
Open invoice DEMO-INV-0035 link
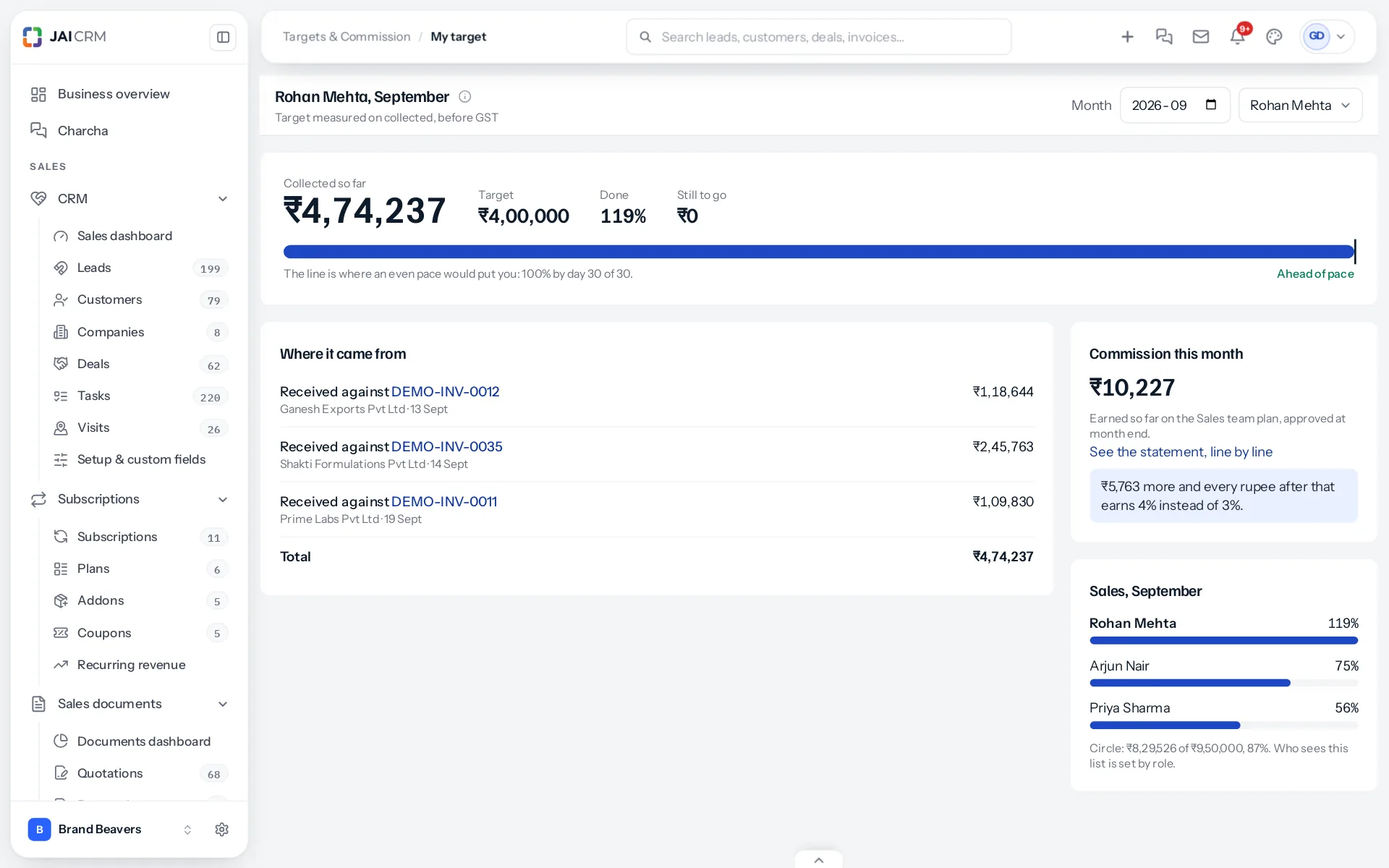click(x=446, y=446)
